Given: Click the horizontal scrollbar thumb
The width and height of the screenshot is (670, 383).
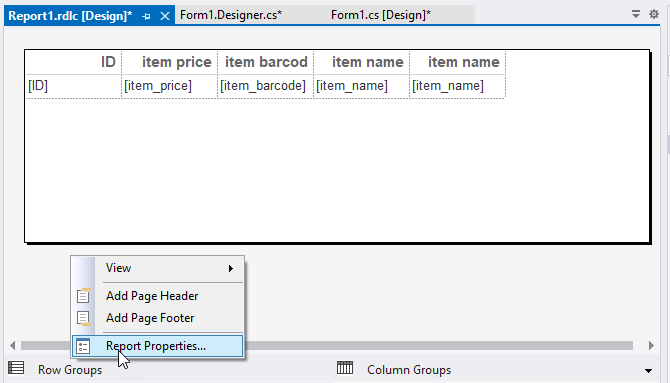Looking at the screenshot, I should 327,345.
